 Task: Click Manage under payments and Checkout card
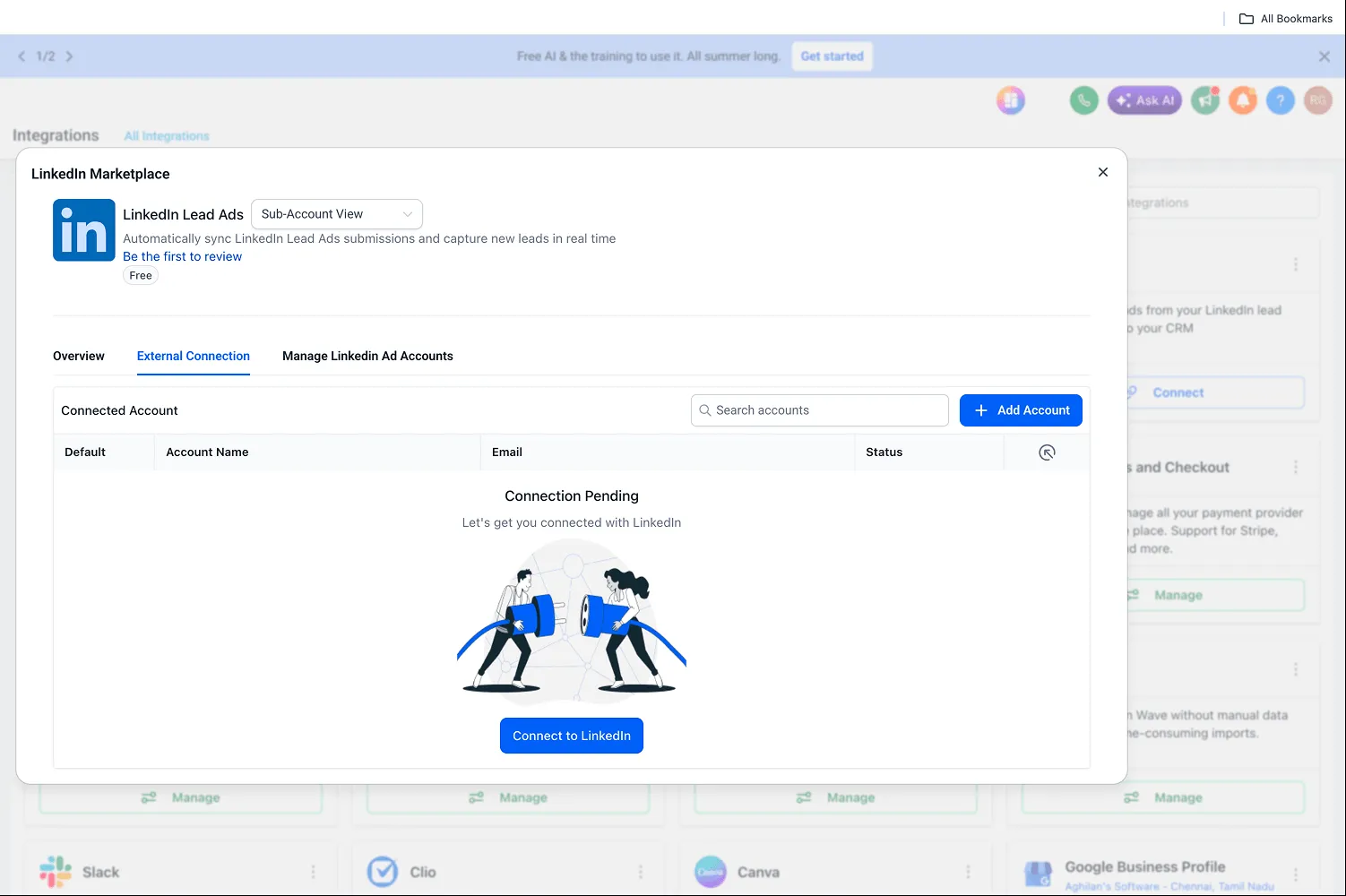[1215, 595]
